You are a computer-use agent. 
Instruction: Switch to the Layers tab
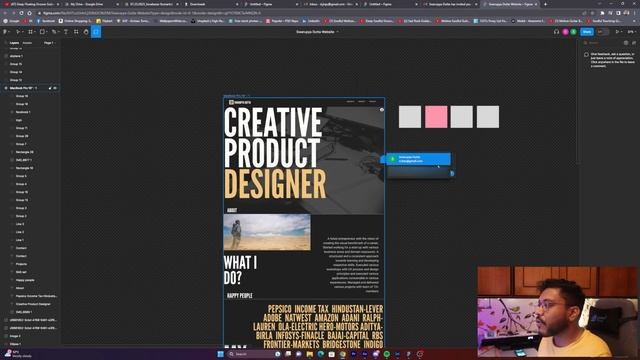point(14,43)
